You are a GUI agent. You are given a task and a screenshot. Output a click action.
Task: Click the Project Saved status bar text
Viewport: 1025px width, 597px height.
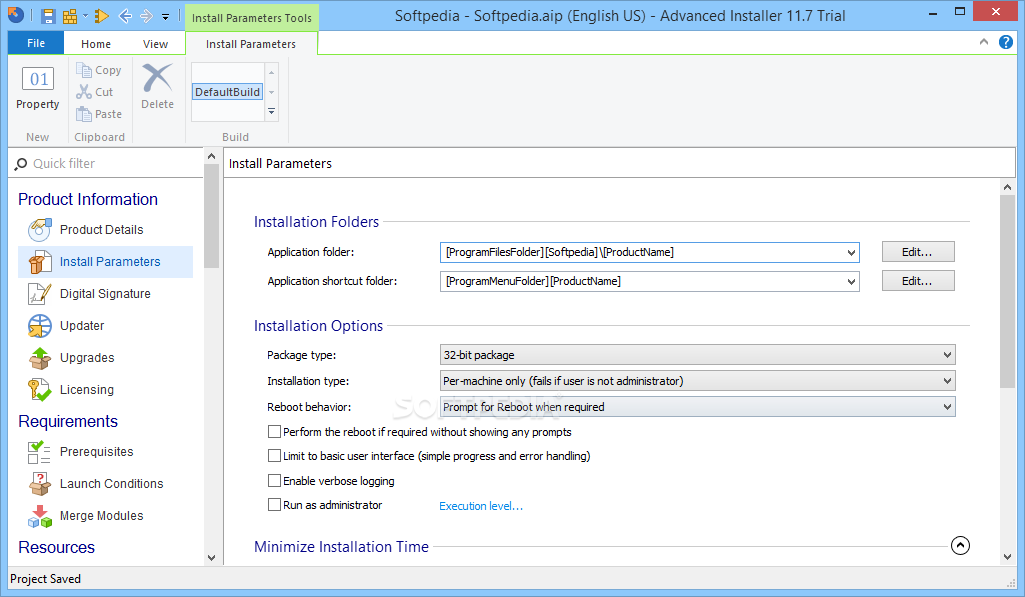point(45,579)
